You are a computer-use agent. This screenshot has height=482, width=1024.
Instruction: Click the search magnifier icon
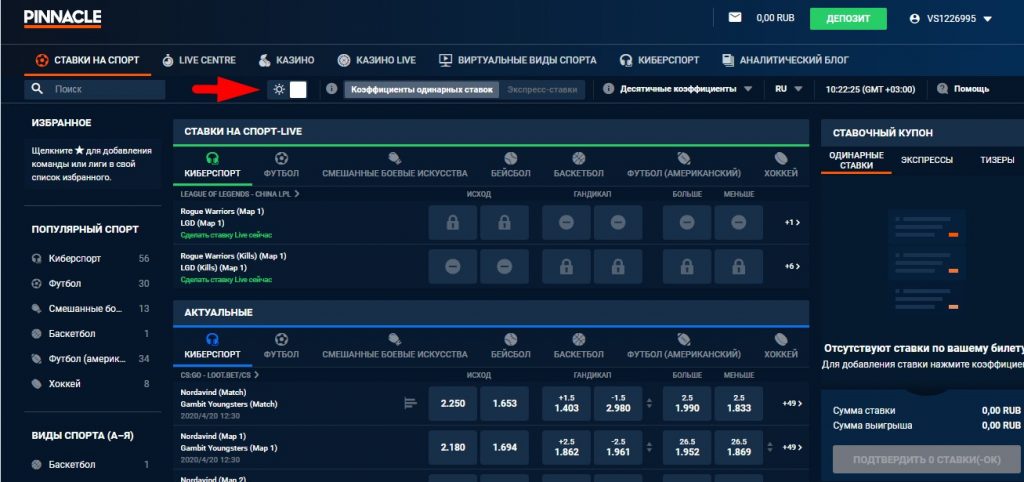coord(37,89)
